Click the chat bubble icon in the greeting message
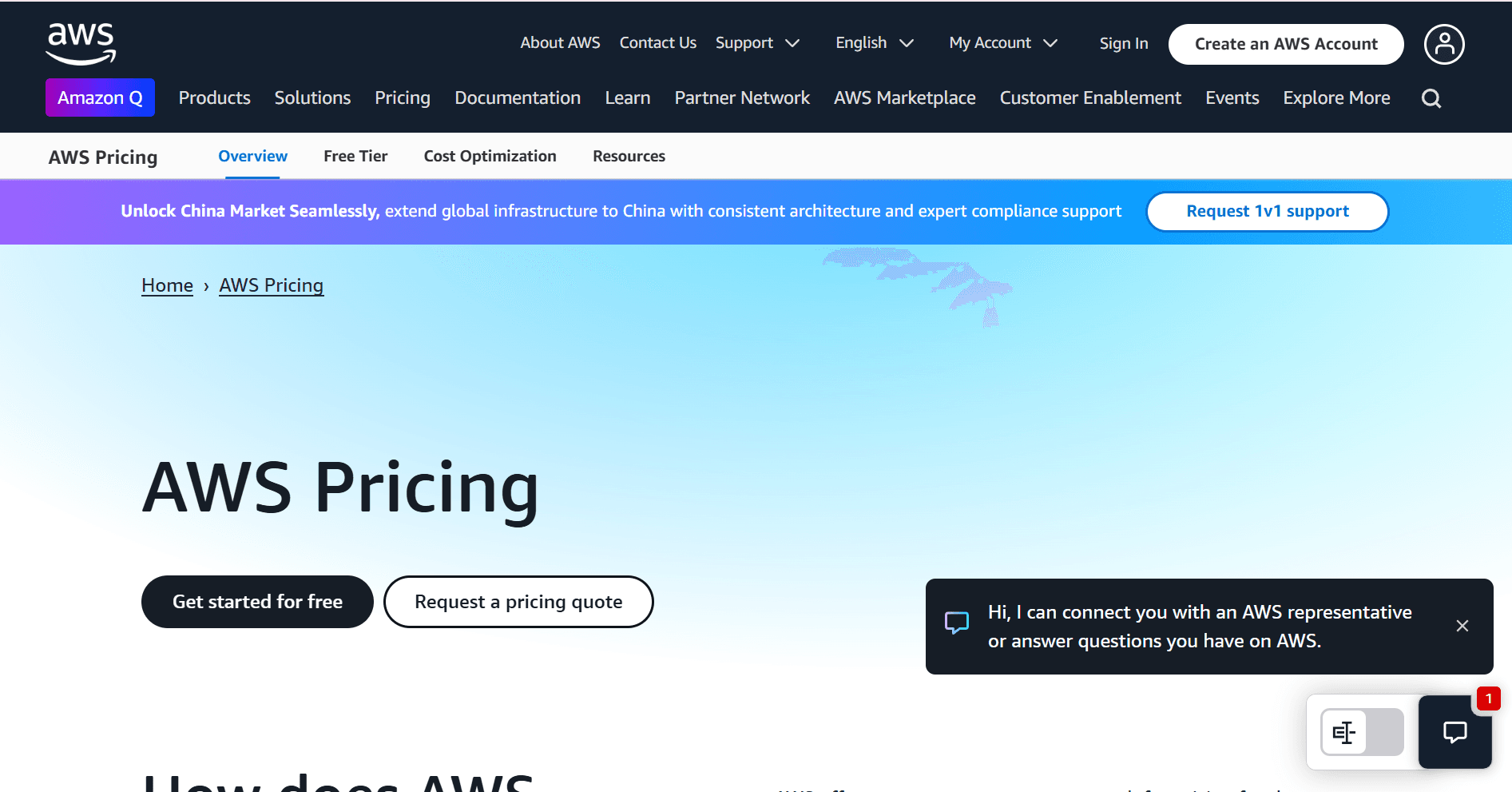 pos(956,623)
